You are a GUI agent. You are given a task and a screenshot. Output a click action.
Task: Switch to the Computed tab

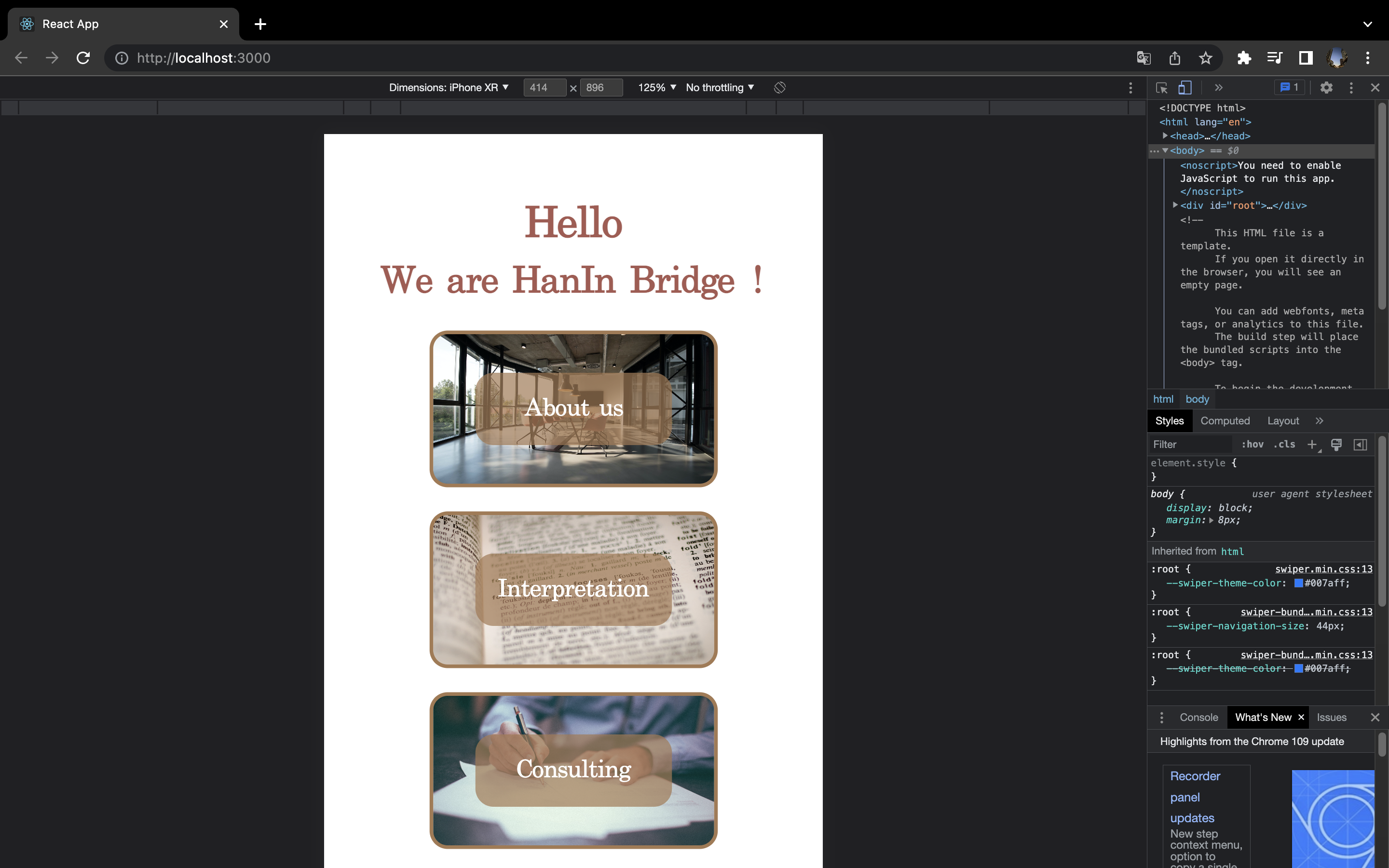(1225, 421)
